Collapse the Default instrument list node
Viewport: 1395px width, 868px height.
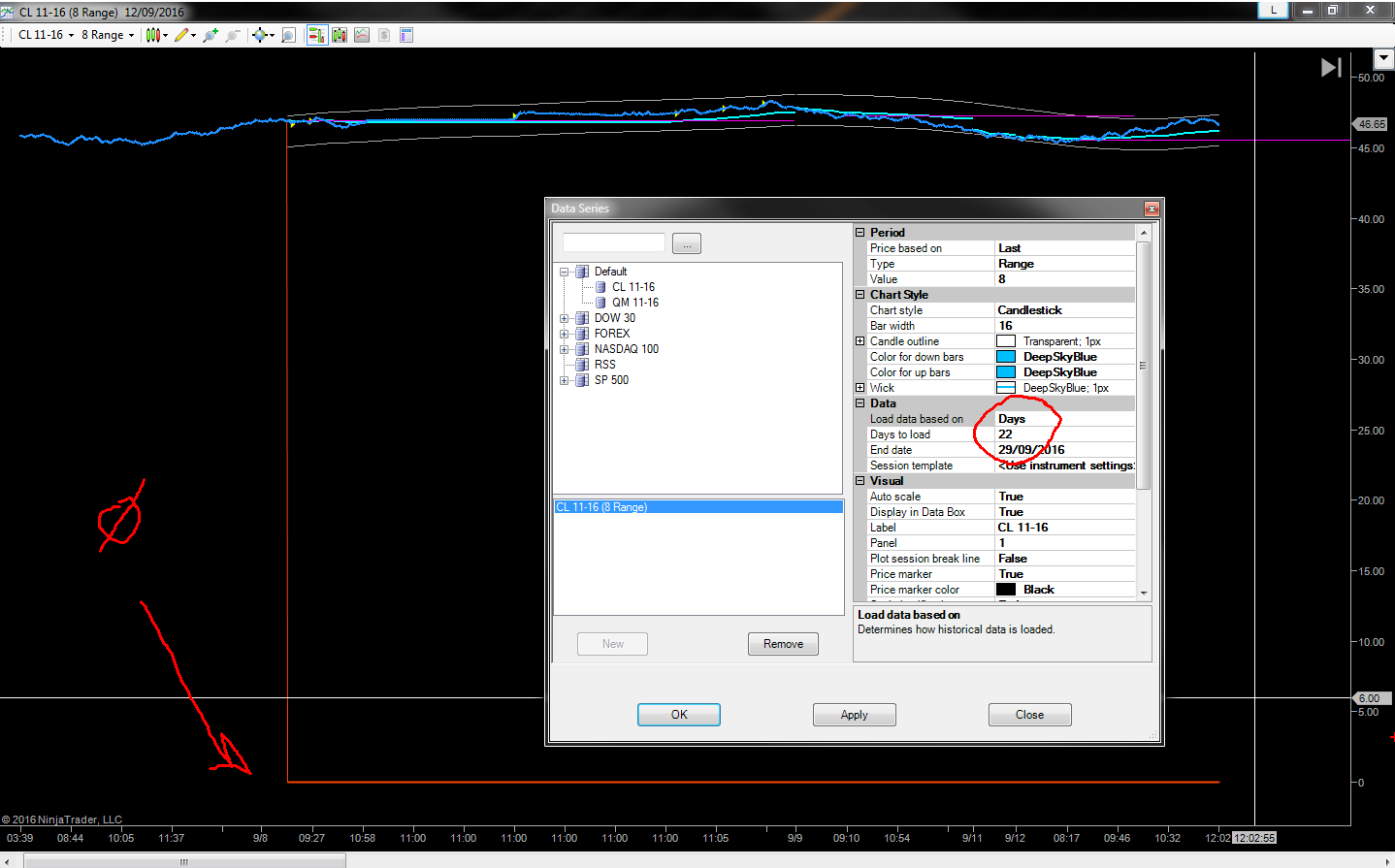point(565,272)
